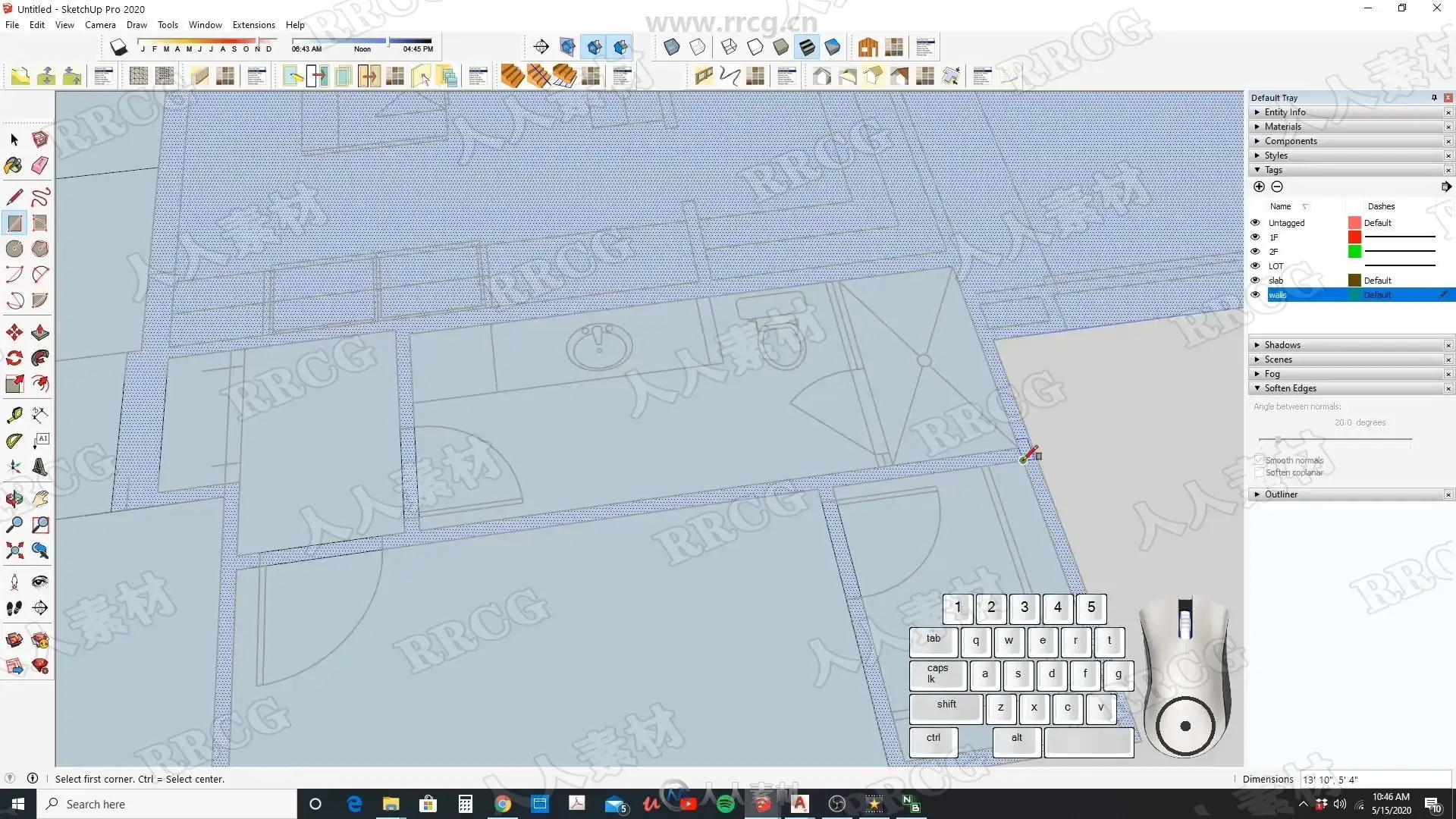
Task: Activate the Push/Pull tool
Action: coord(40,332)
